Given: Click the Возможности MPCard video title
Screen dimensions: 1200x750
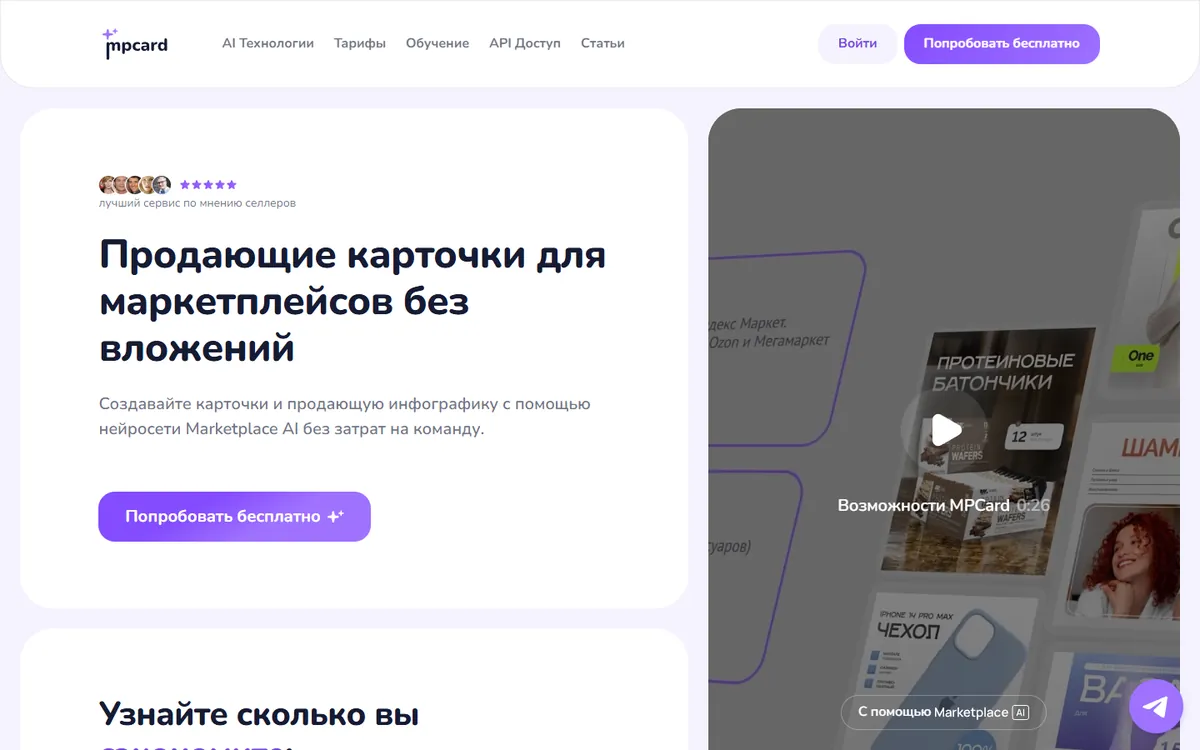Looking at the screenshot, I should 923,505.
